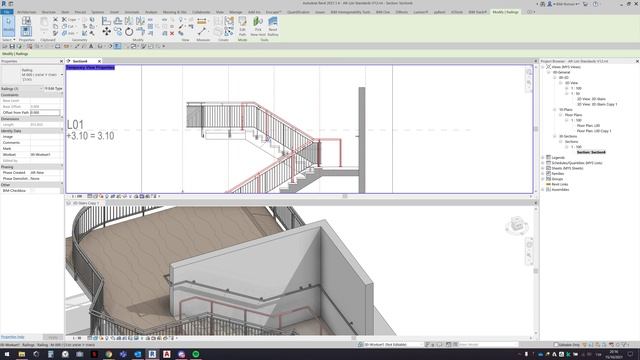Click Reset Railing tool
The image size is (640, 360).
(x=273, y=26)
